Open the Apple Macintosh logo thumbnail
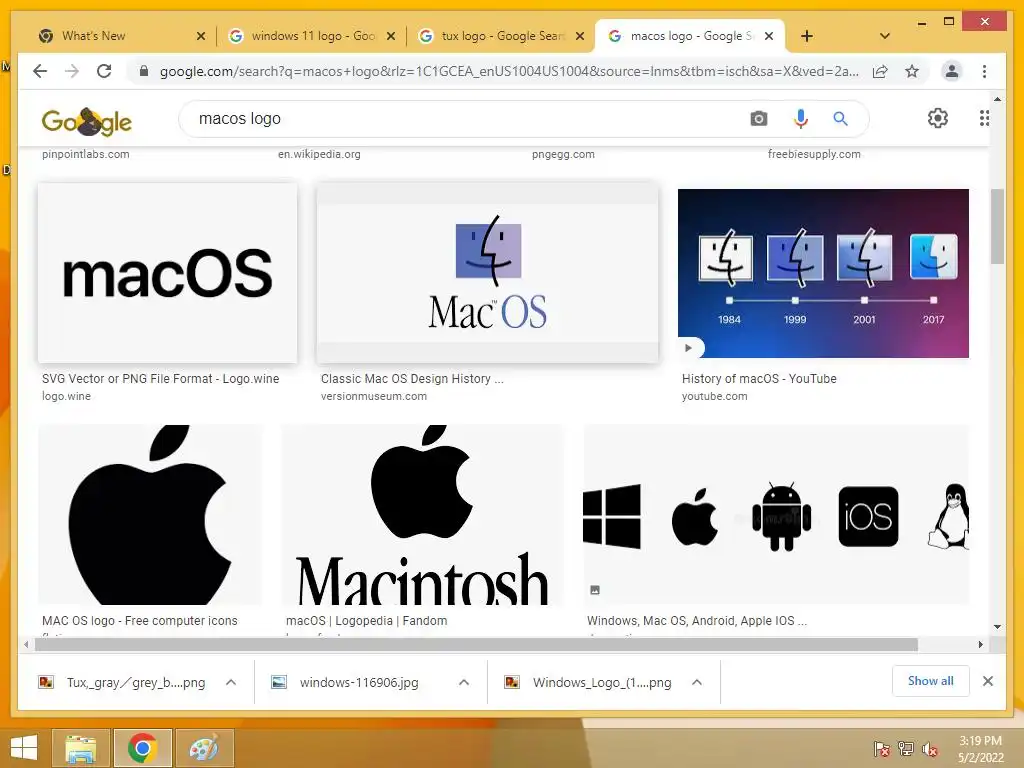 pos(423,515)
